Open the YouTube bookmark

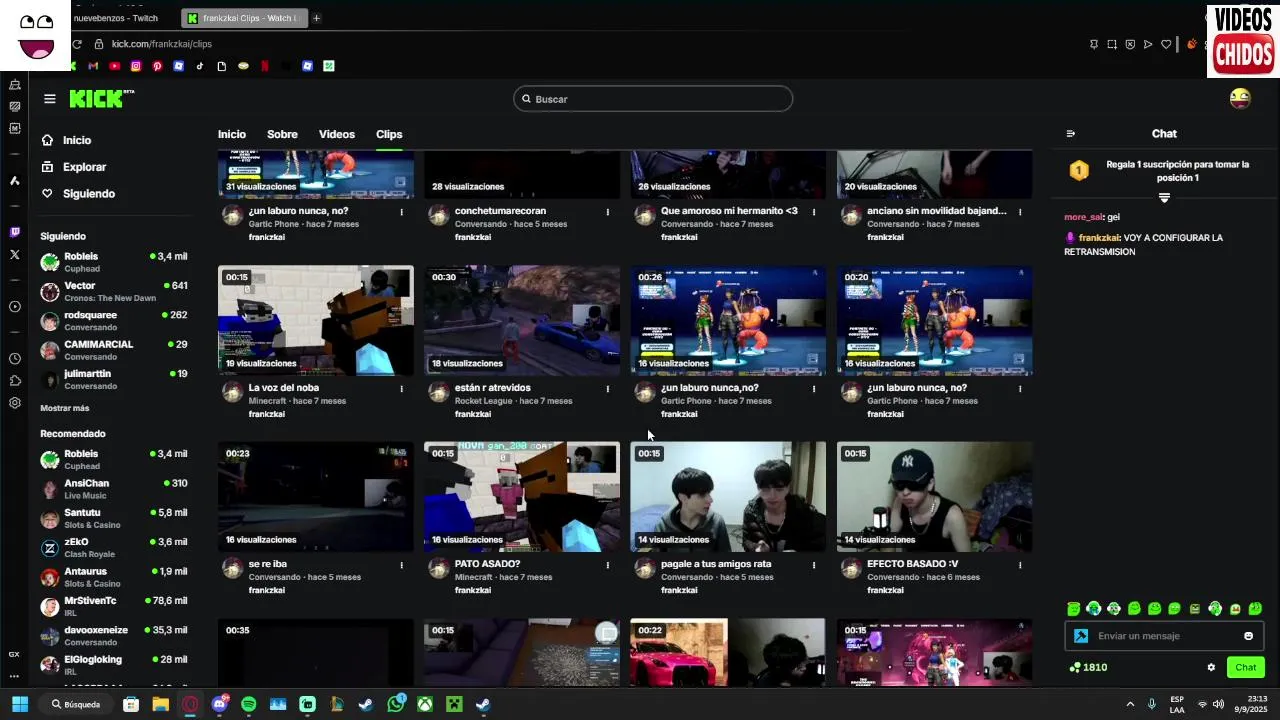(x=115, y=66)
